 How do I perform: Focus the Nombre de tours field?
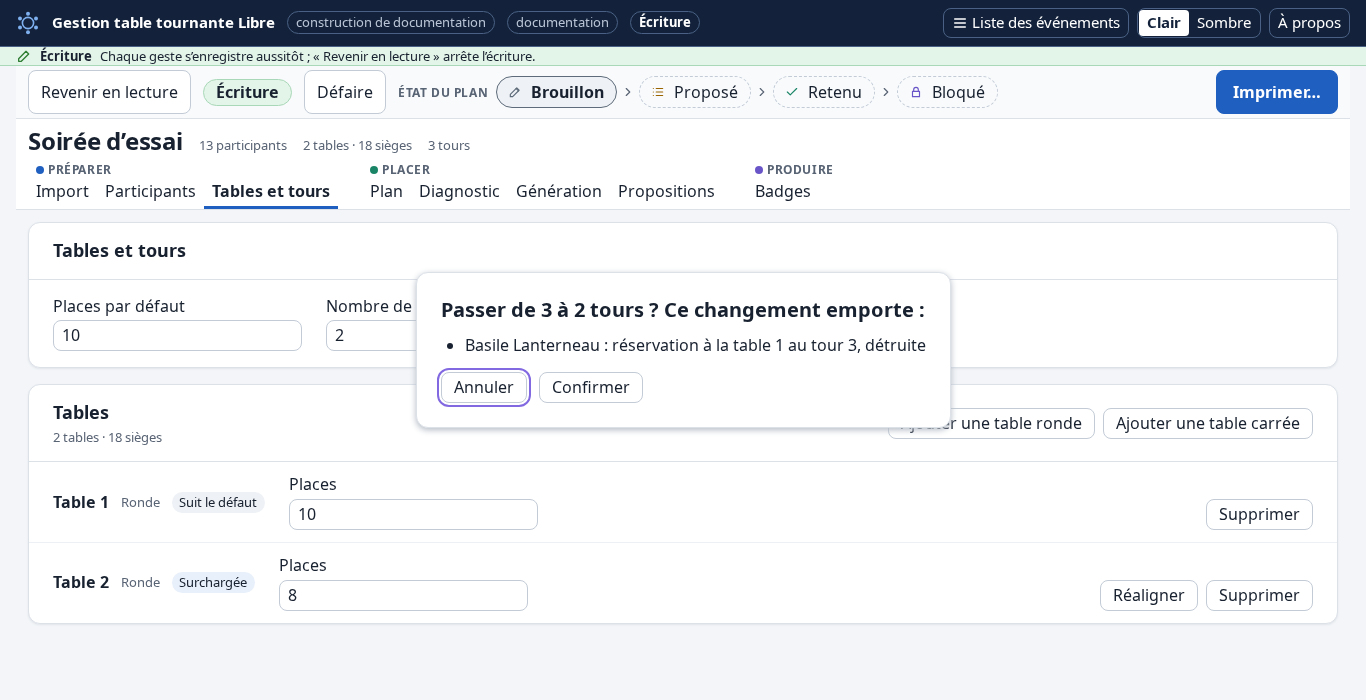point(371,335)
